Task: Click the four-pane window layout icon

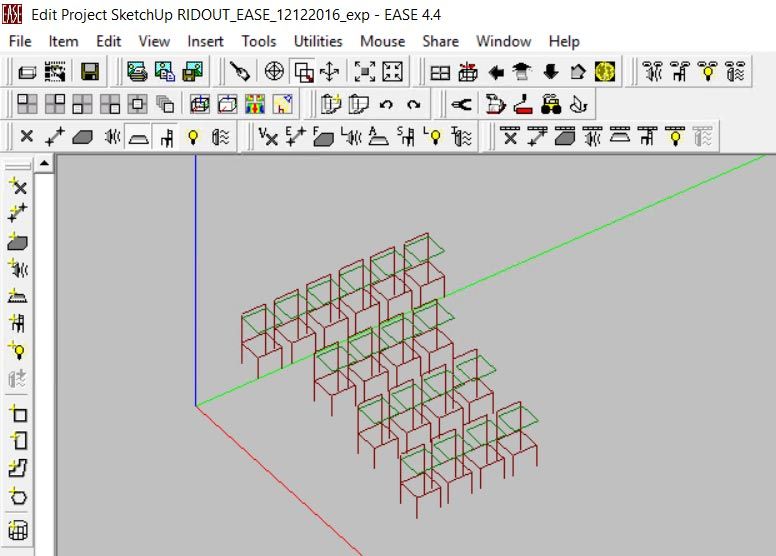Action: 440,72
